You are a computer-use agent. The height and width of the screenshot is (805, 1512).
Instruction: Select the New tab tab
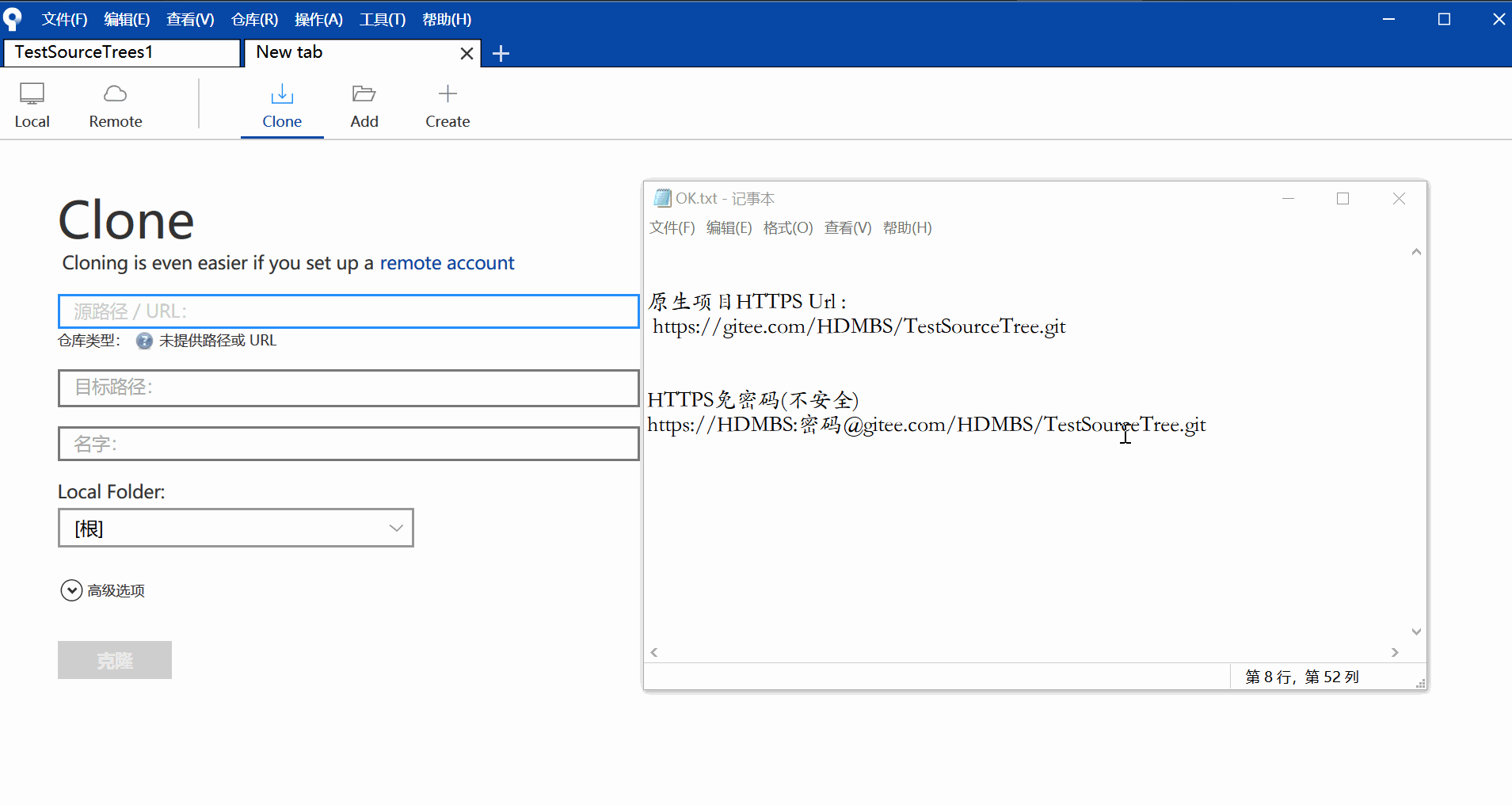tap(352, 53)
